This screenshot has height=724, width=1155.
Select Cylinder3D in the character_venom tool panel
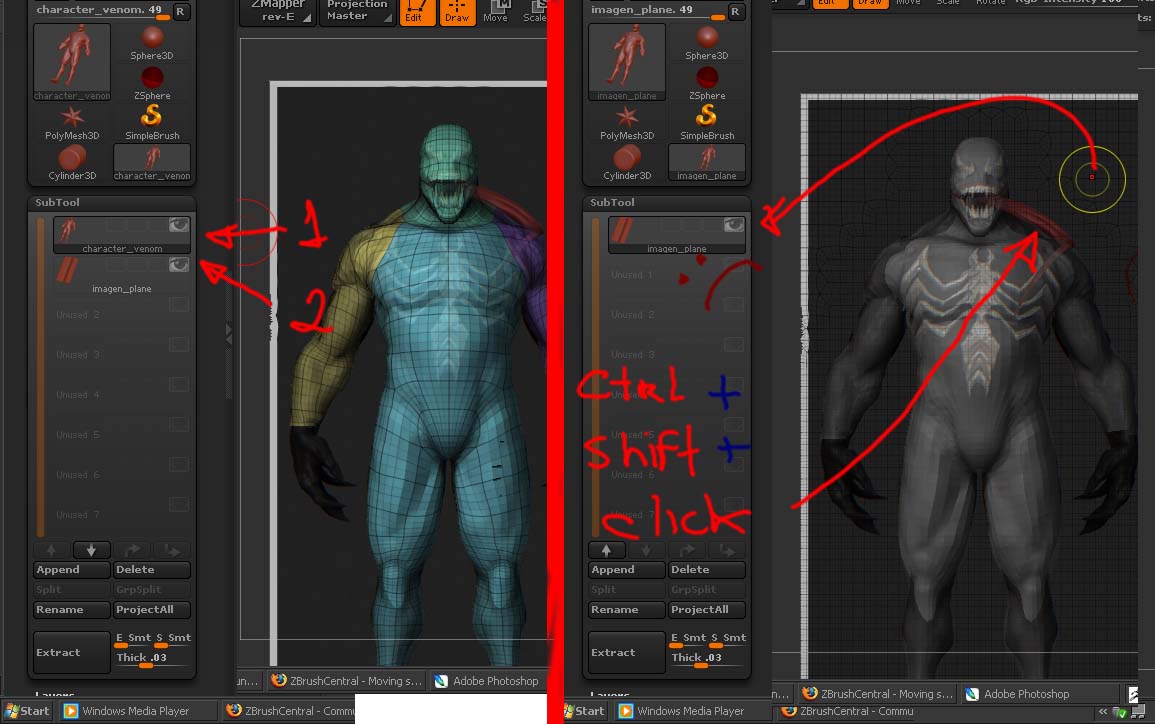coord(71,163)
